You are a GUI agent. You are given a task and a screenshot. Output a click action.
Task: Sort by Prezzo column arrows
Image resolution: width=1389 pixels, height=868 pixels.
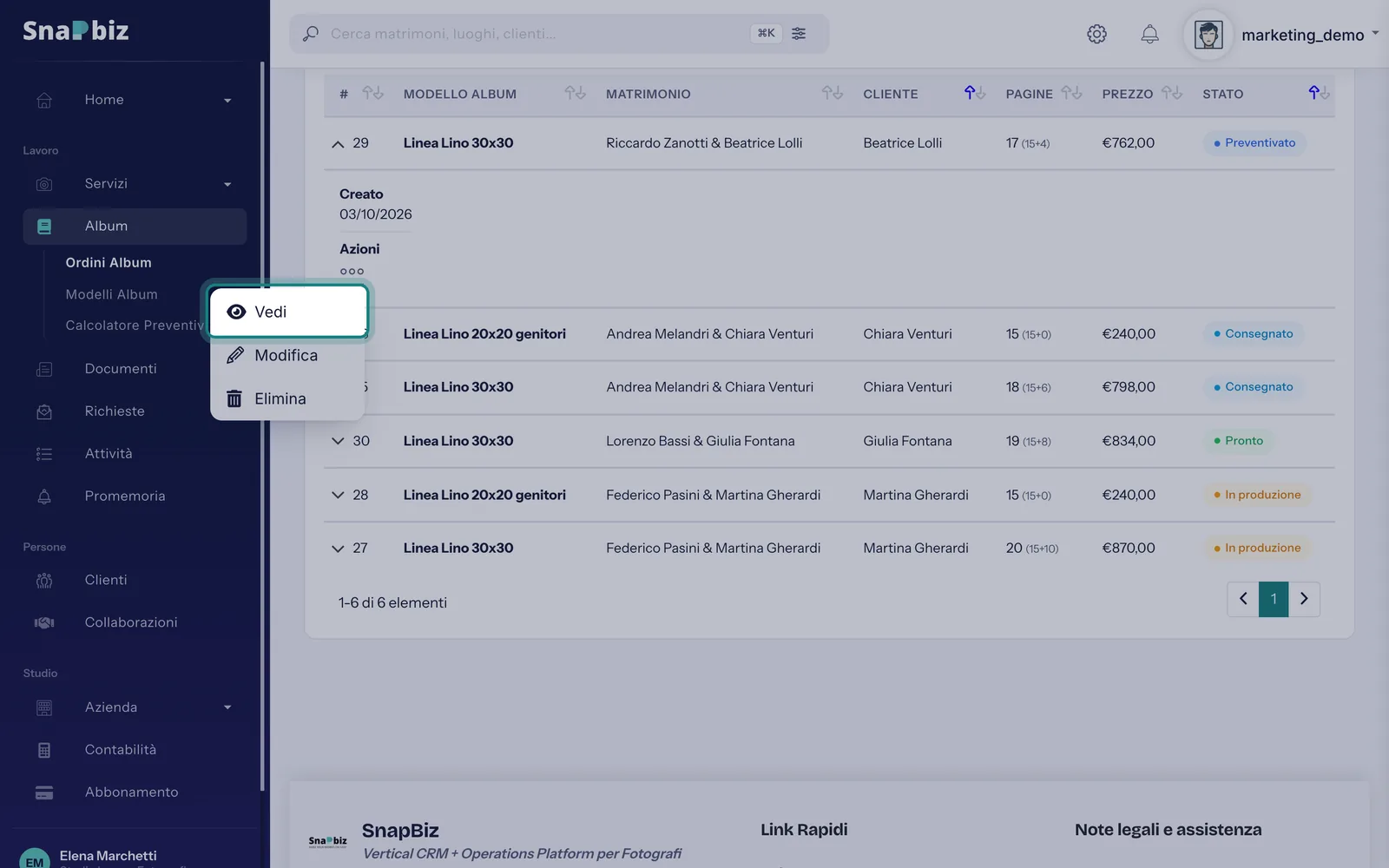pos(1172,93)
